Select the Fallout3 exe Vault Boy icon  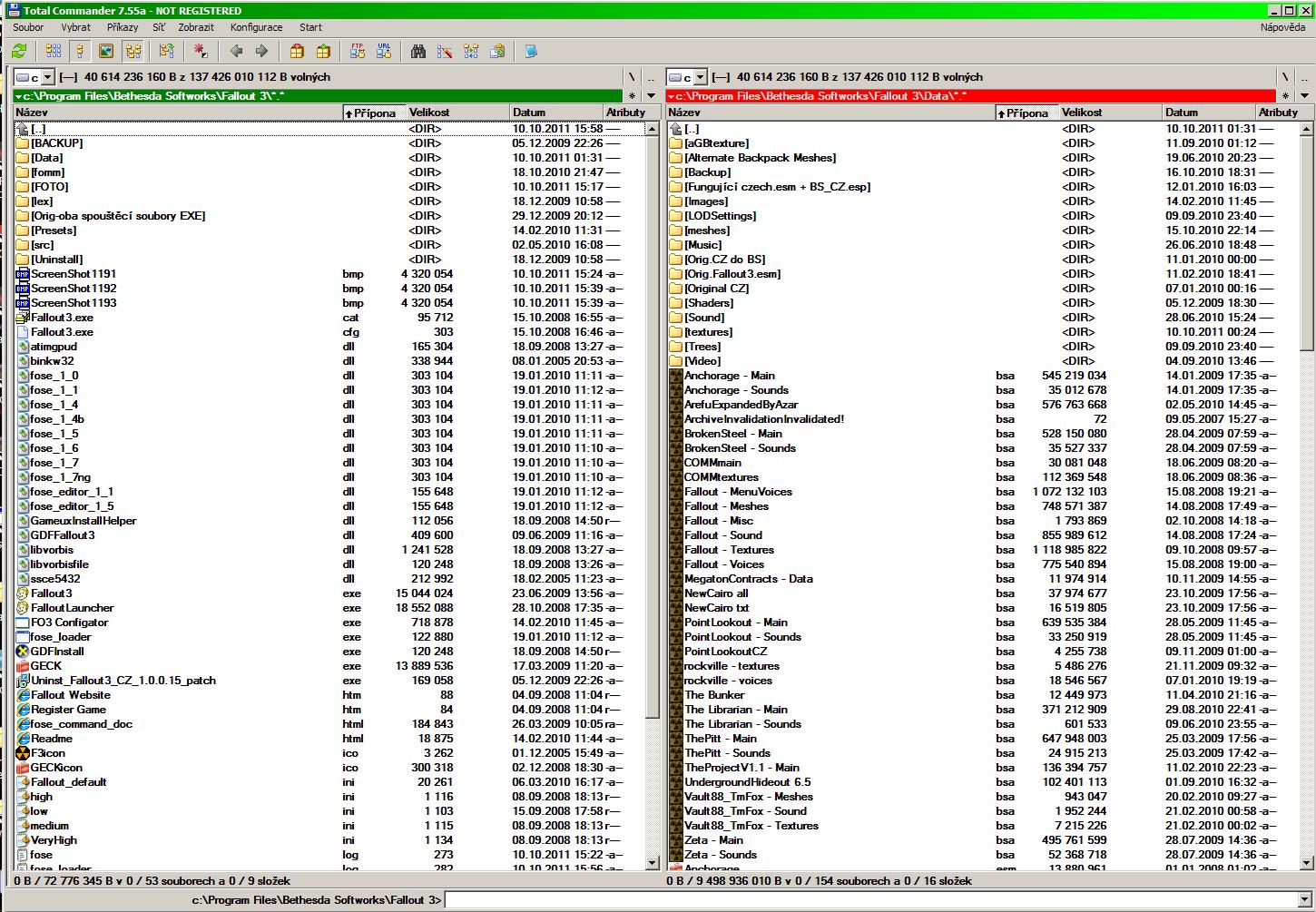(x=23, y=593)
